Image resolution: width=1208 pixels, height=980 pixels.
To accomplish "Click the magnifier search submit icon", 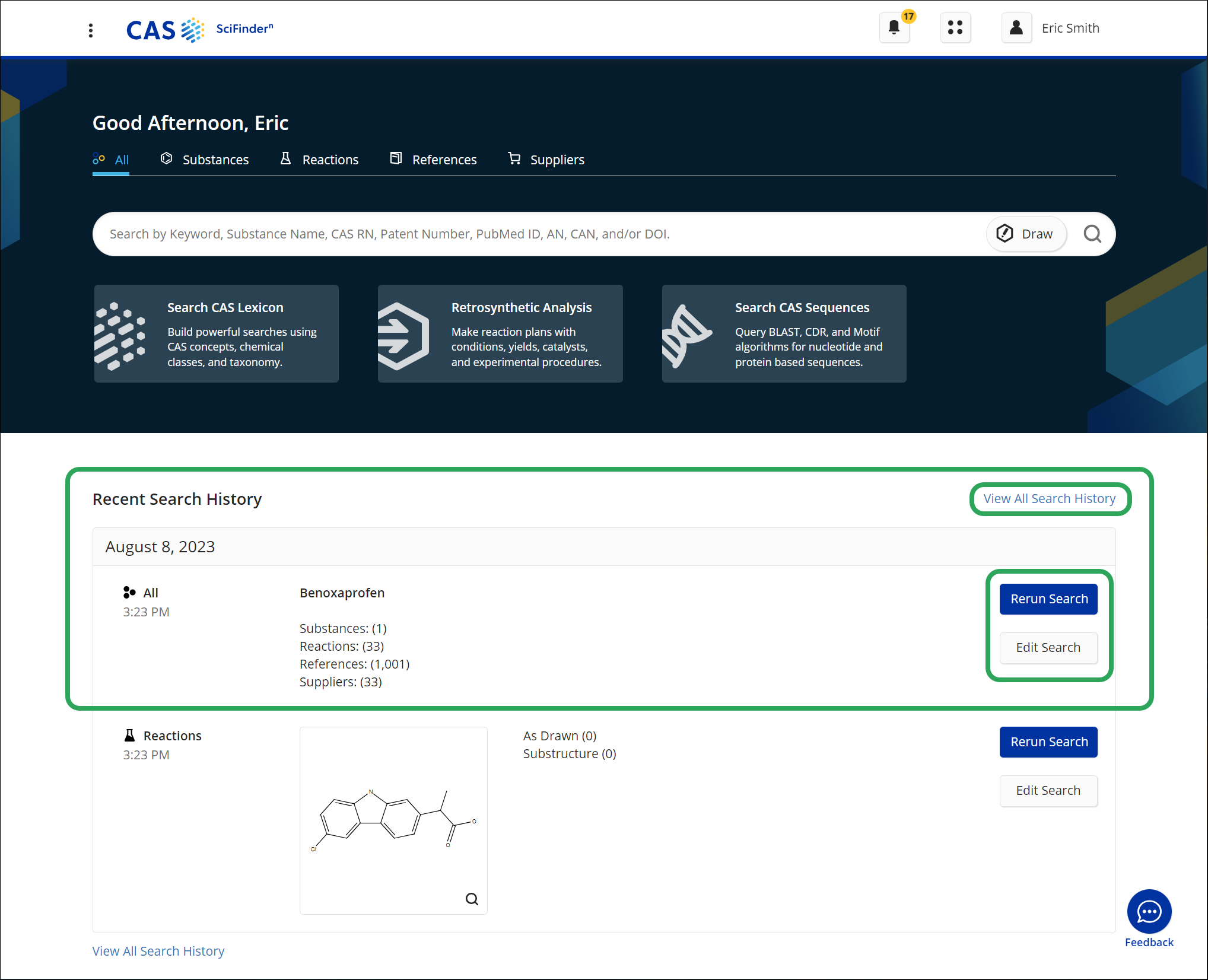I will [x=1092, y=234].
